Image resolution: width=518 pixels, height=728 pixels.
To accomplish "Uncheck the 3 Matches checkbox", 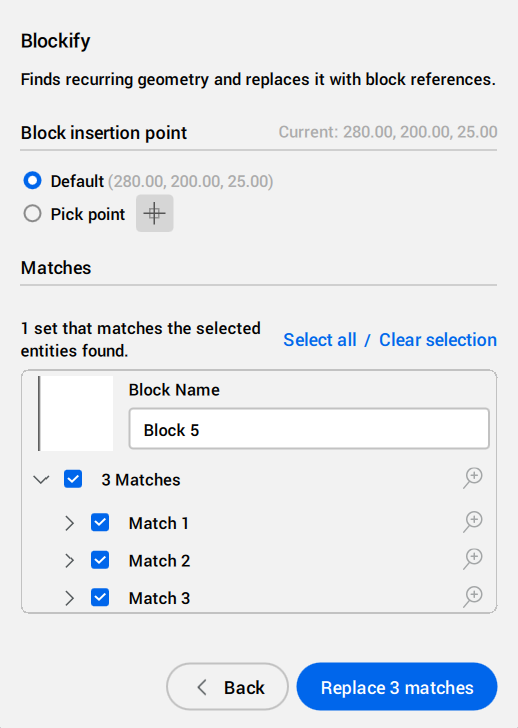I will tap(73, 479).
